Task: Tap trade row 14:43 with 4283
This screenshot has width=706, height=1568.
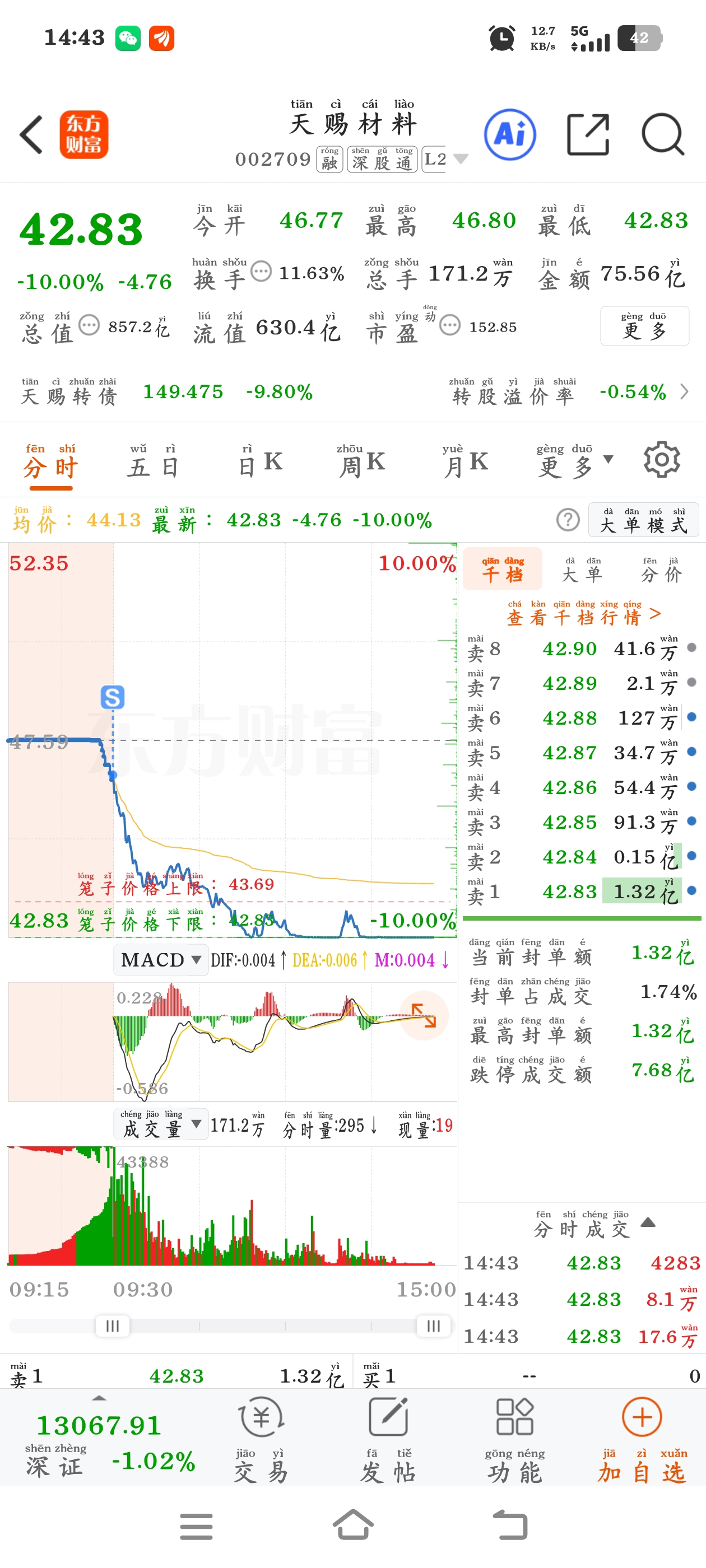Action: tap(582, 1263)
